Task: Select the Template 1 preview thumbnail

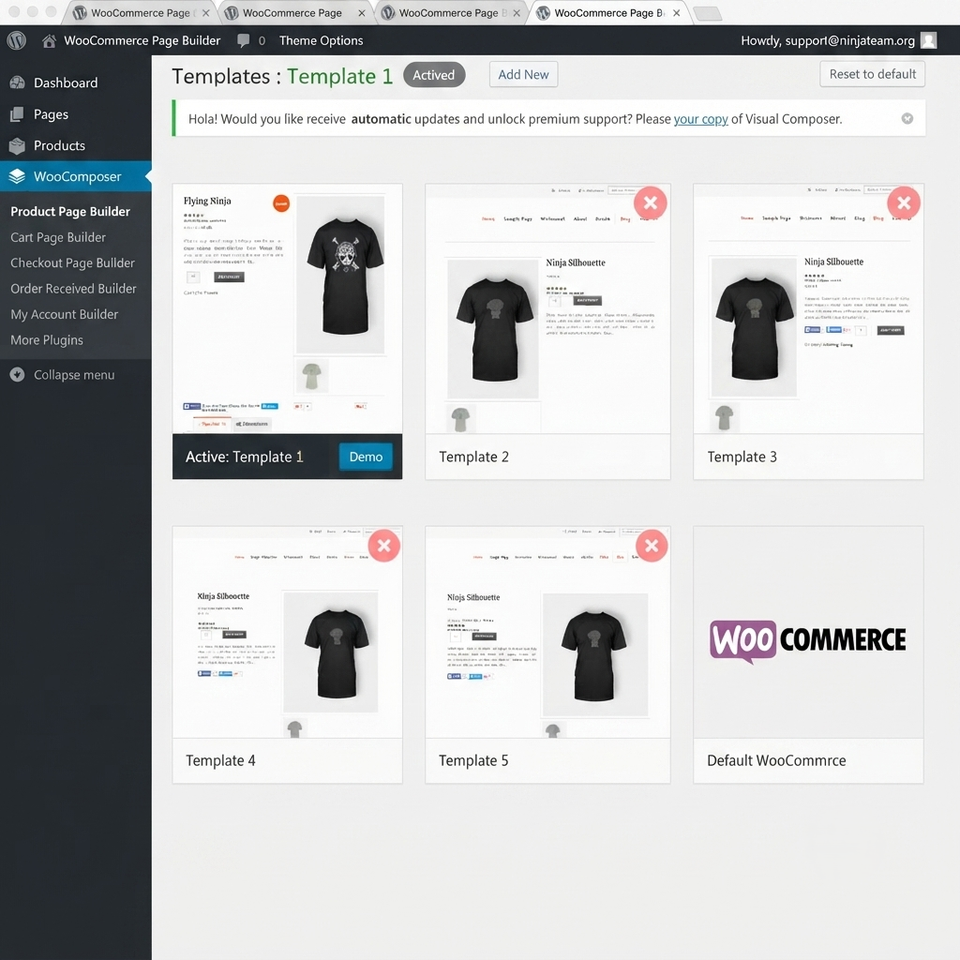Action: tap(287, 309)
